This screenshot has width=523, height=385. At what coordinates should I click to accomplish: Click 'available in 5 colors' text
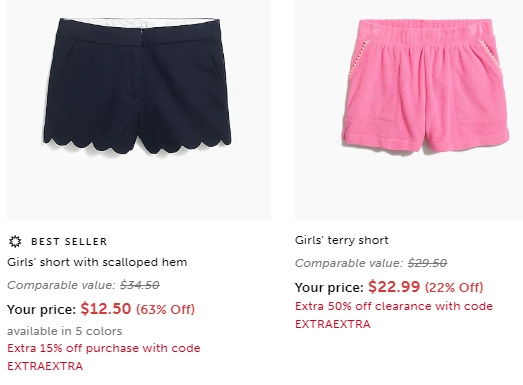pos(65,331)
